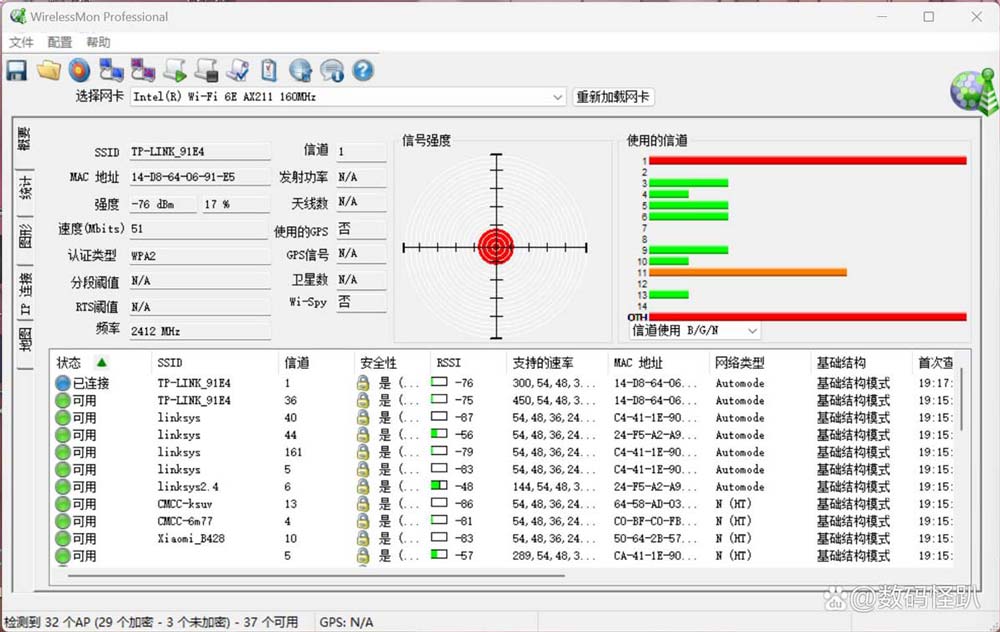Click the vertical scrollbar of the AP list
Viewport: 1000px width, 632px height.
point(962,399)
